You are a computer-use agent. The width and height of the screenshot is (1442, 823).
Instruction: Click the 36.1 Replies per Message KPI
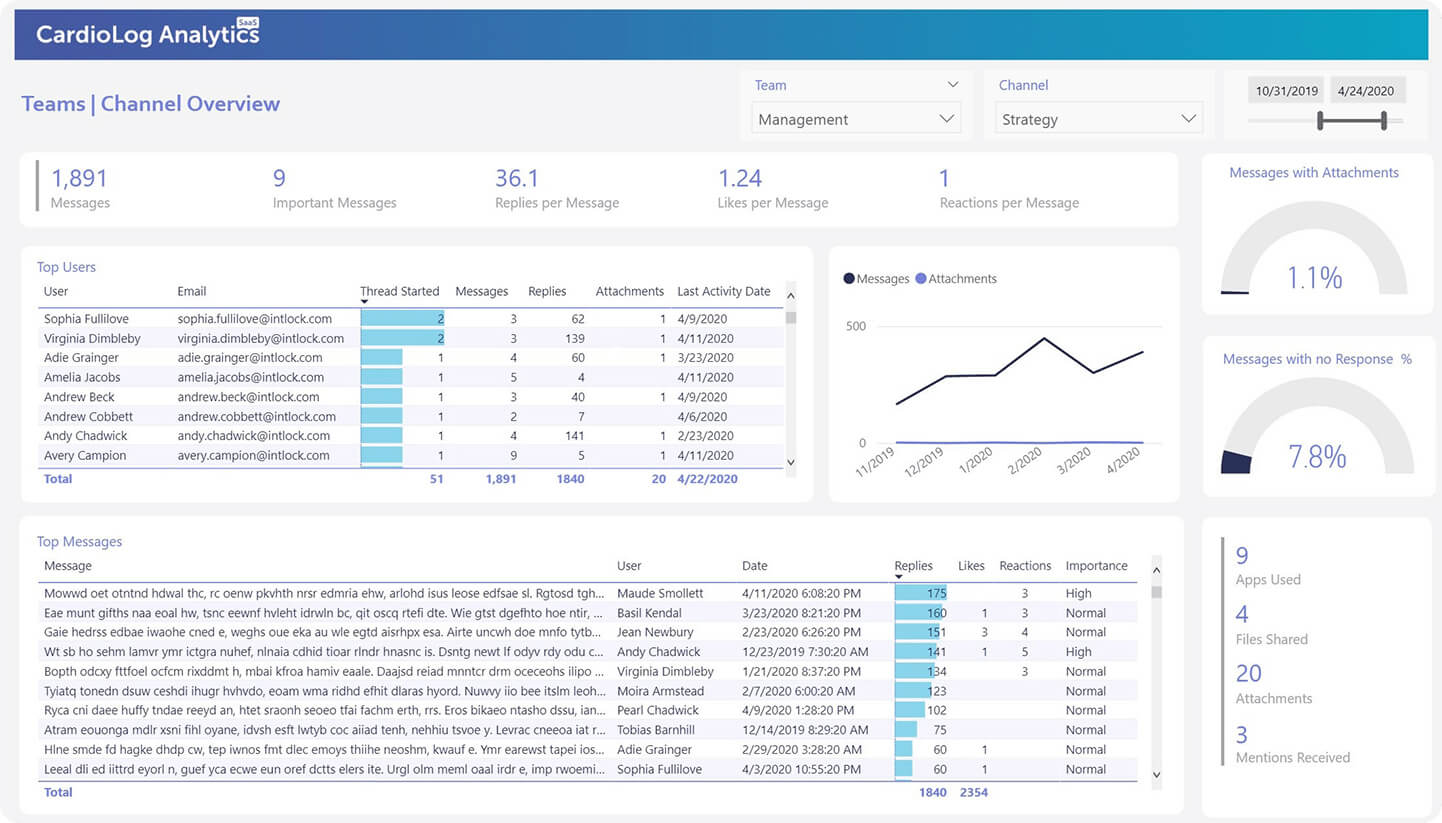click(557, 188)
